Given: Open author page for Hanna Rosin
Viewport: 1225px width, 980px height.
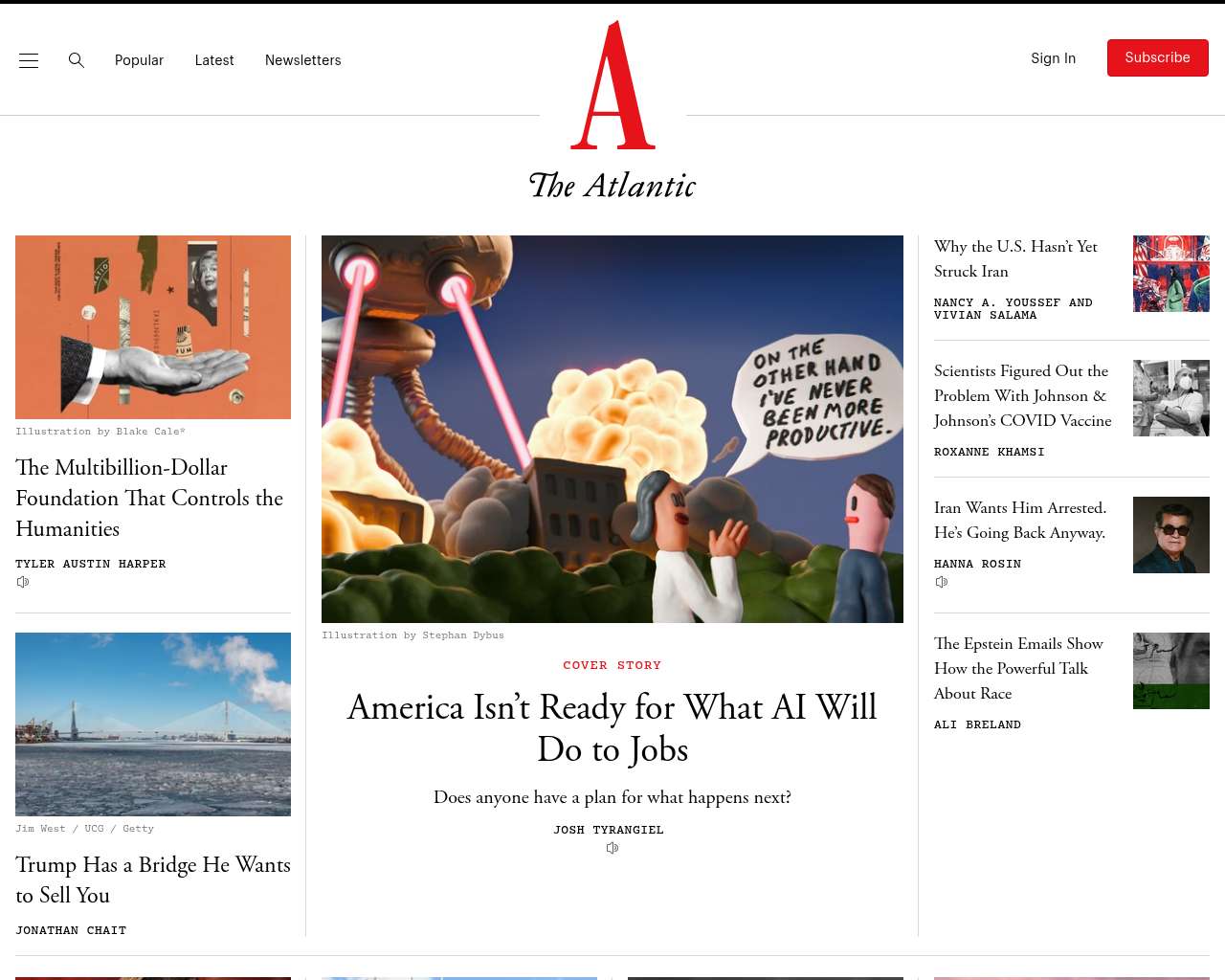Looking at the screenshot, I should click(977, 564).
